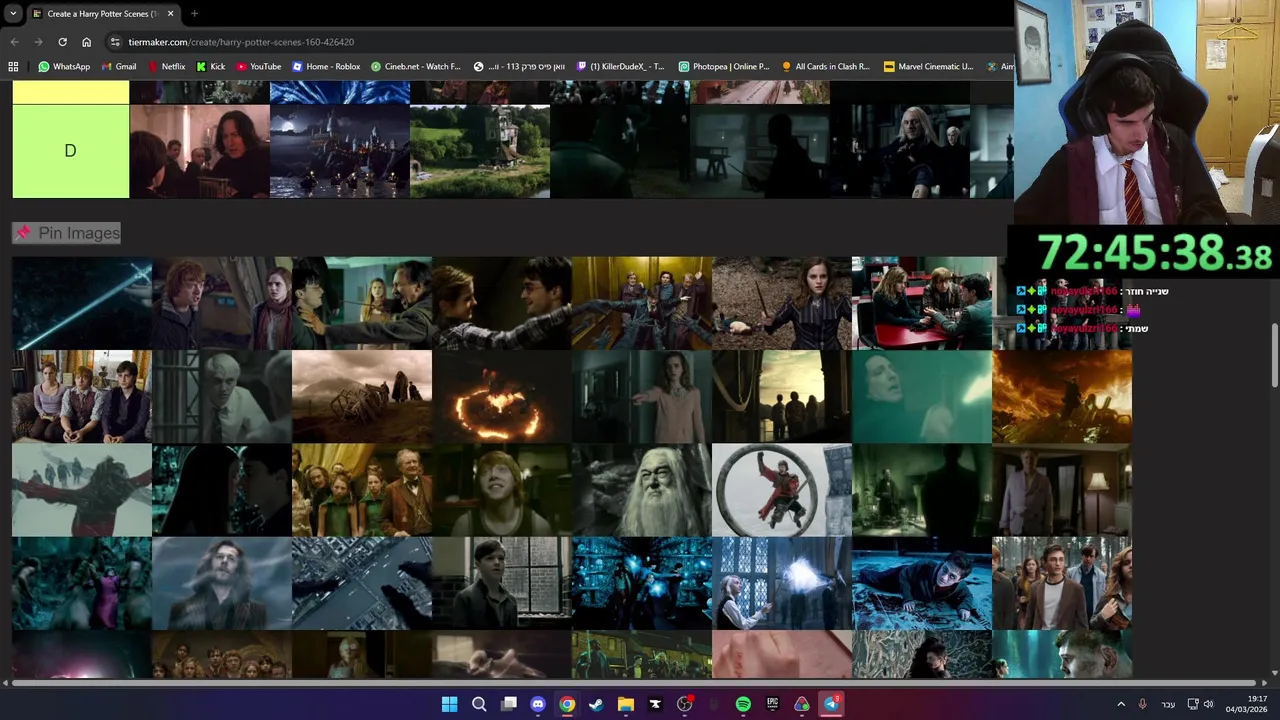
Task: Open Steam from the taskbar
Action: coord(596,704)
